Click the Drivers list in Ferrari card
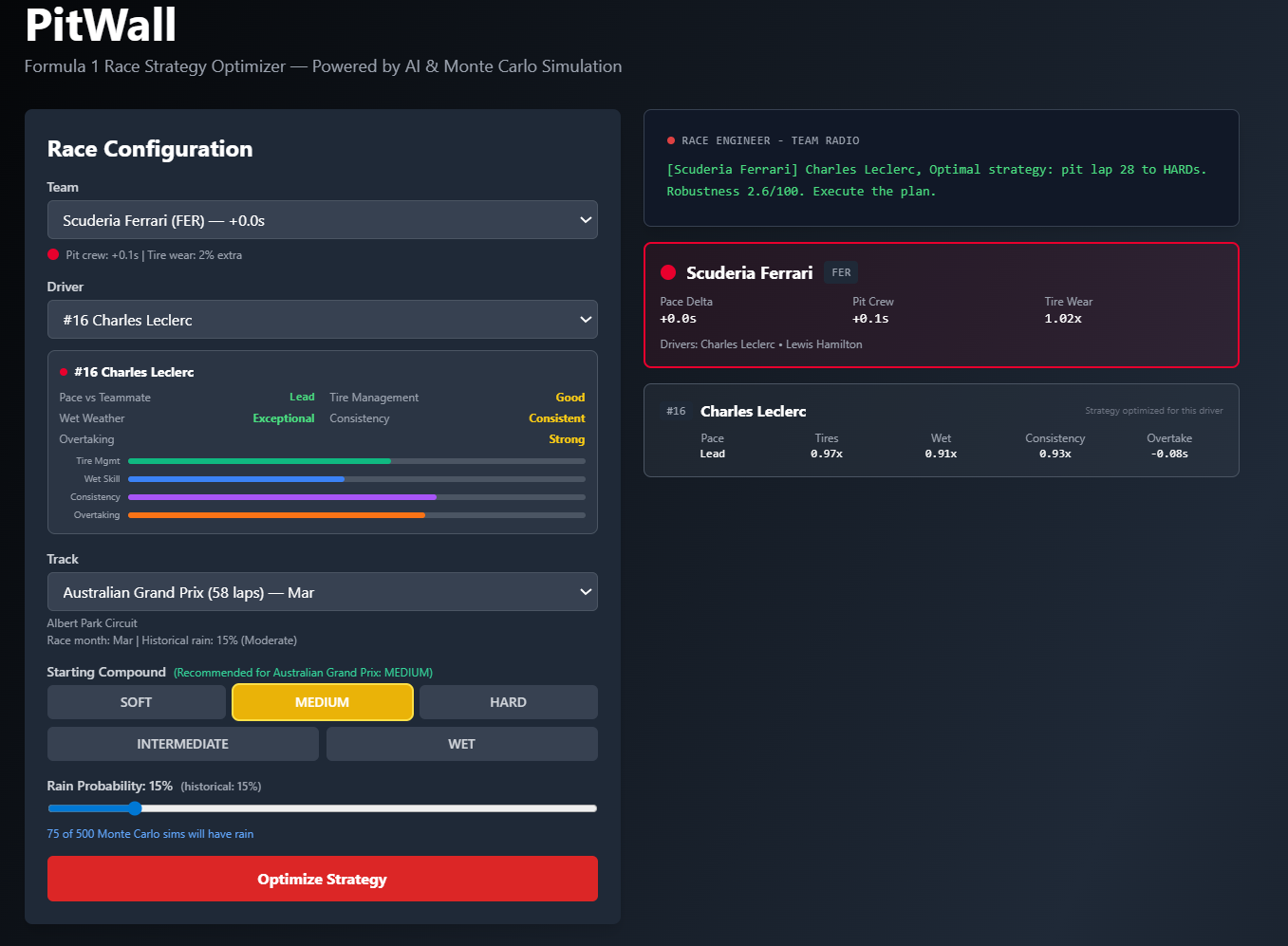1288x946 pixels. tap(761, 344)
